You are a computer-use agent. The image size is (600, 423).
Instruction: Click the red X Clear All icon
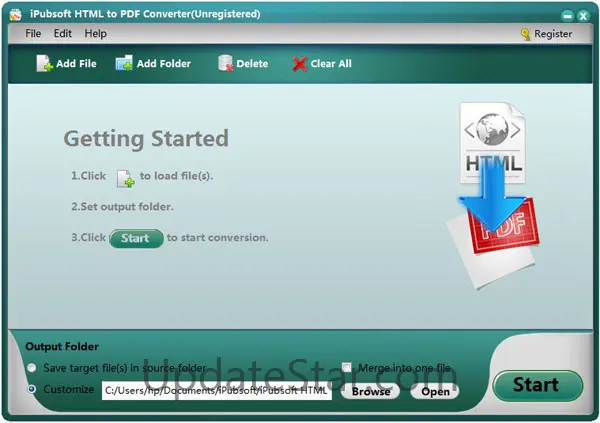(x=300, y=64)
